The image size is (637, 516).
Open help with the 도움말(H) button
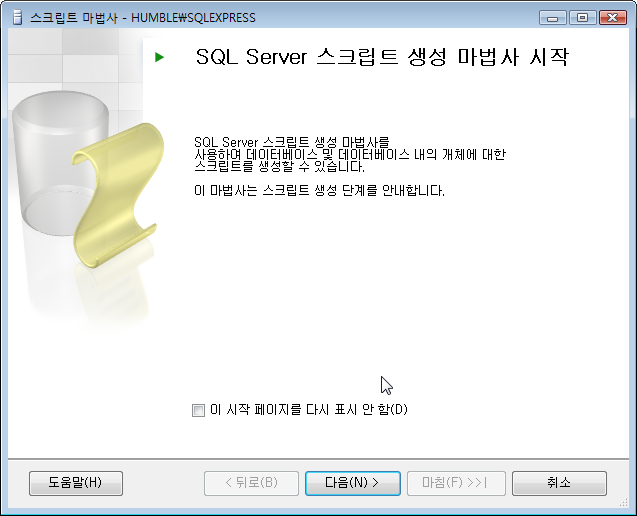coord(76,483)
